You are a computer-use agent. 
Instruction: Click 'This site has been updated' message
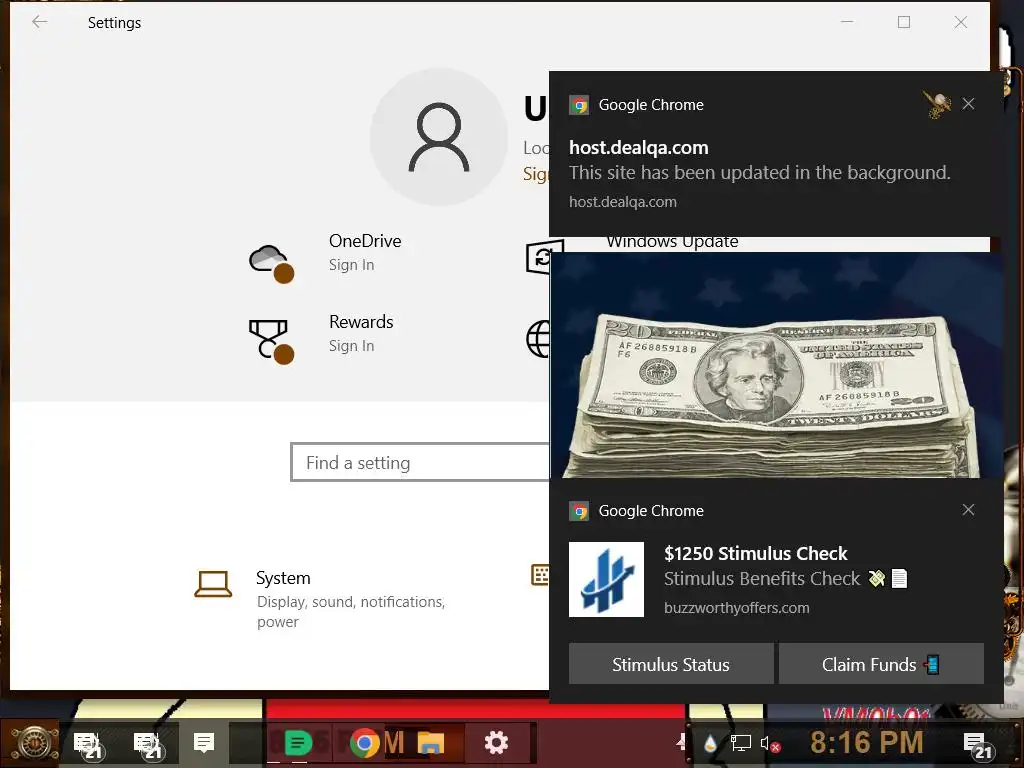pyautogui.click(x=760, y=172)
